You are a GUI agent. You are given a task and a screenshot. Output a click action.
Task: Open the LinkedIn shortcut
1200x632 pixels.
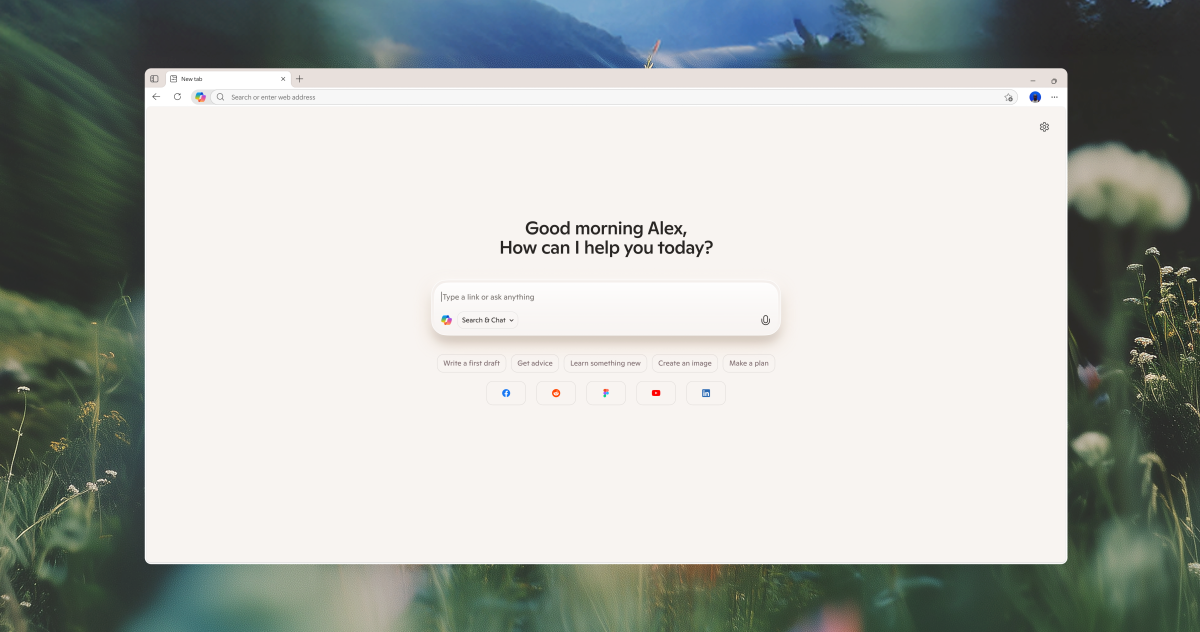point(706,393)
